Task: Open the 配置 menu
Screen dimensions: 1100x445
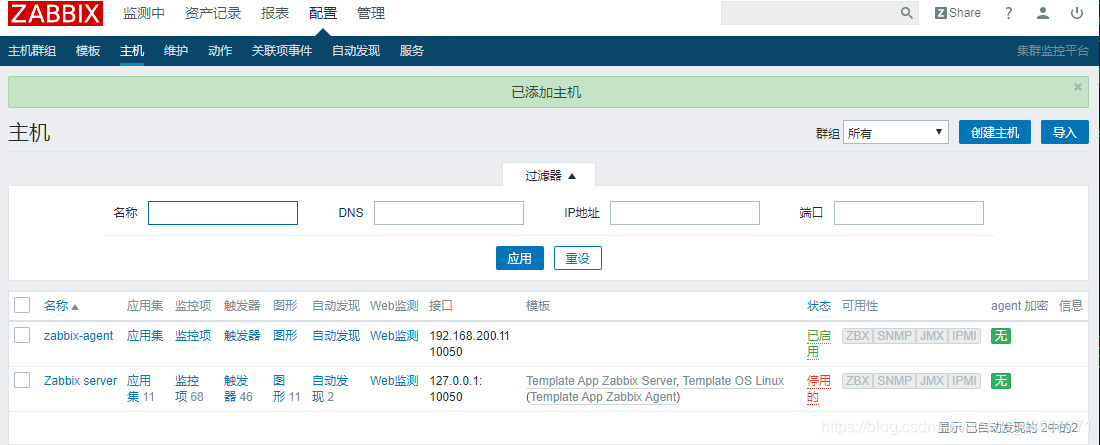Action: coord(323,13)
